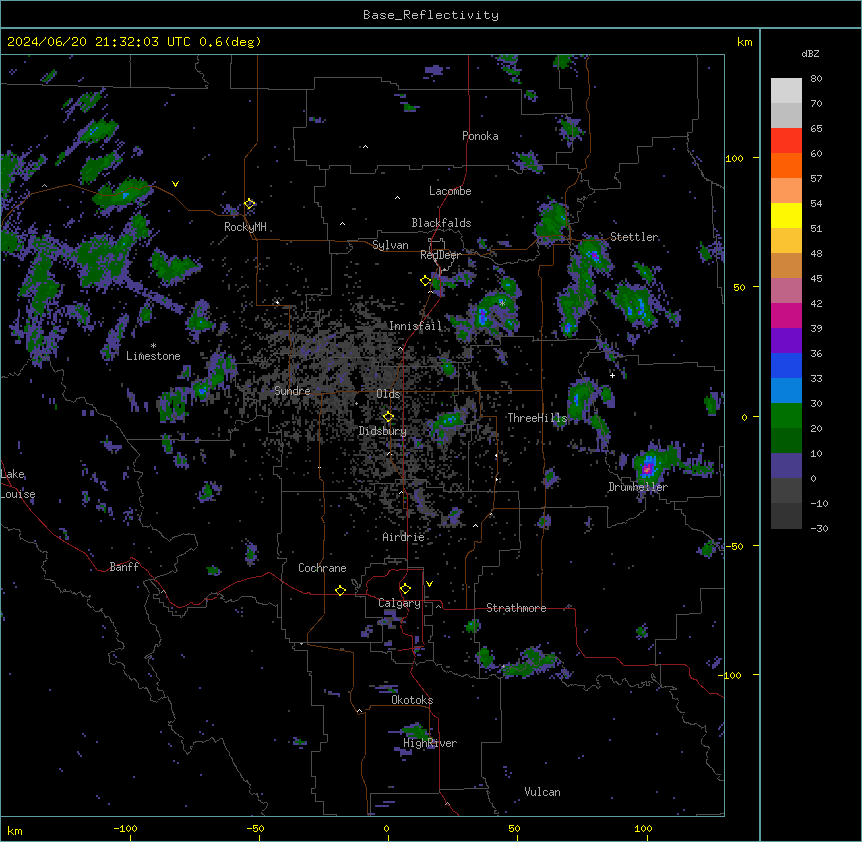Click the yellow diamond marker above Calgary label

tap(405, 589)
